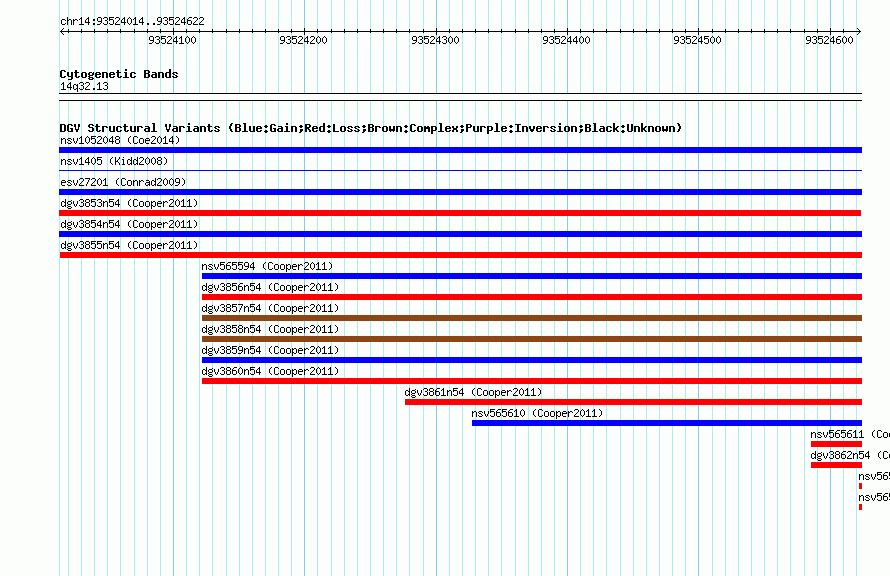
Task: Click the red loss bar for dgv3855n54
Action: click(460, 255)
